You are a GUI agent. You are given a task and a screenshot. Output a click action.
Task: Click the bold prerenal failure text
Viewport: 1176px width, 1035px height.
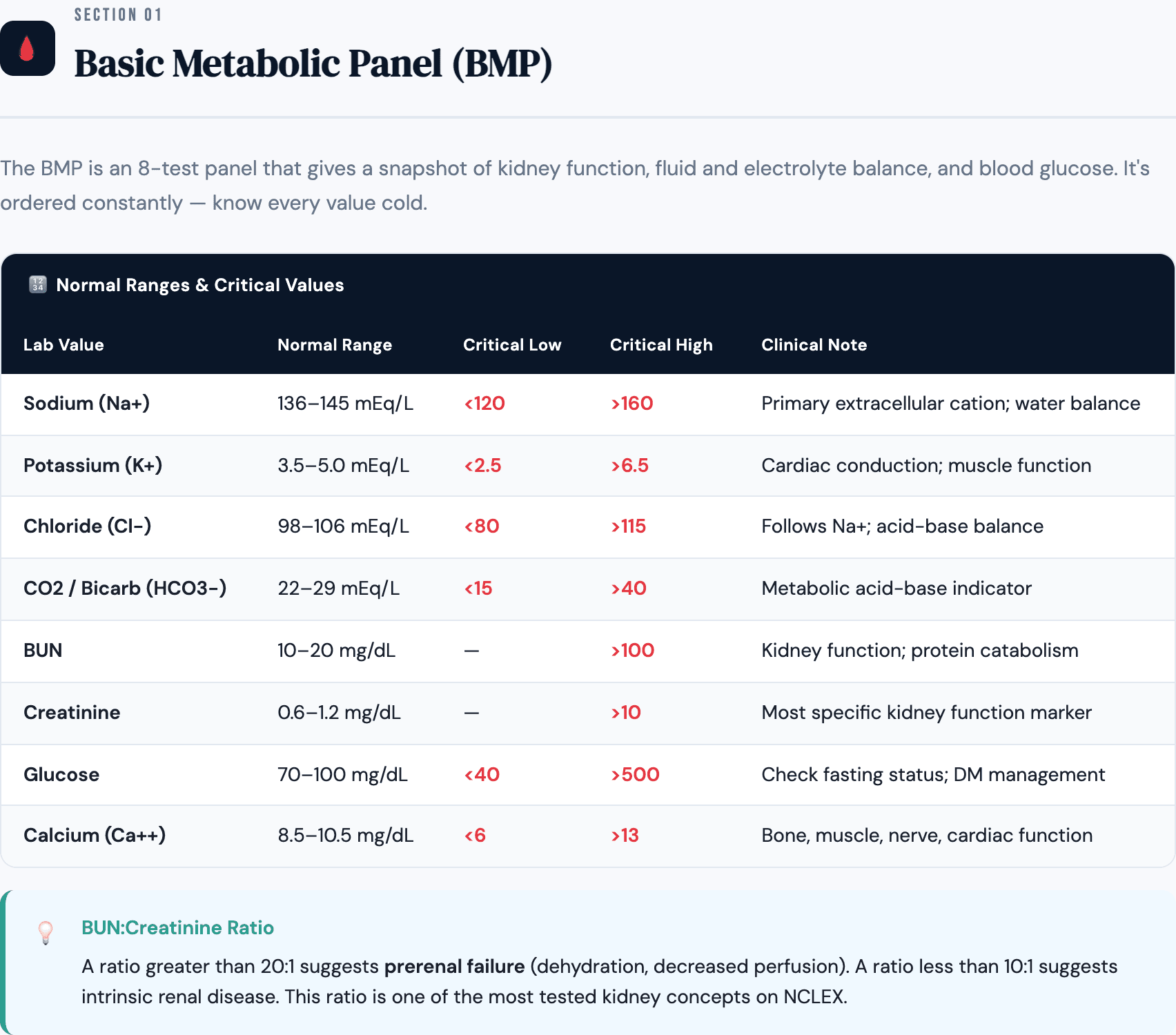454,967
